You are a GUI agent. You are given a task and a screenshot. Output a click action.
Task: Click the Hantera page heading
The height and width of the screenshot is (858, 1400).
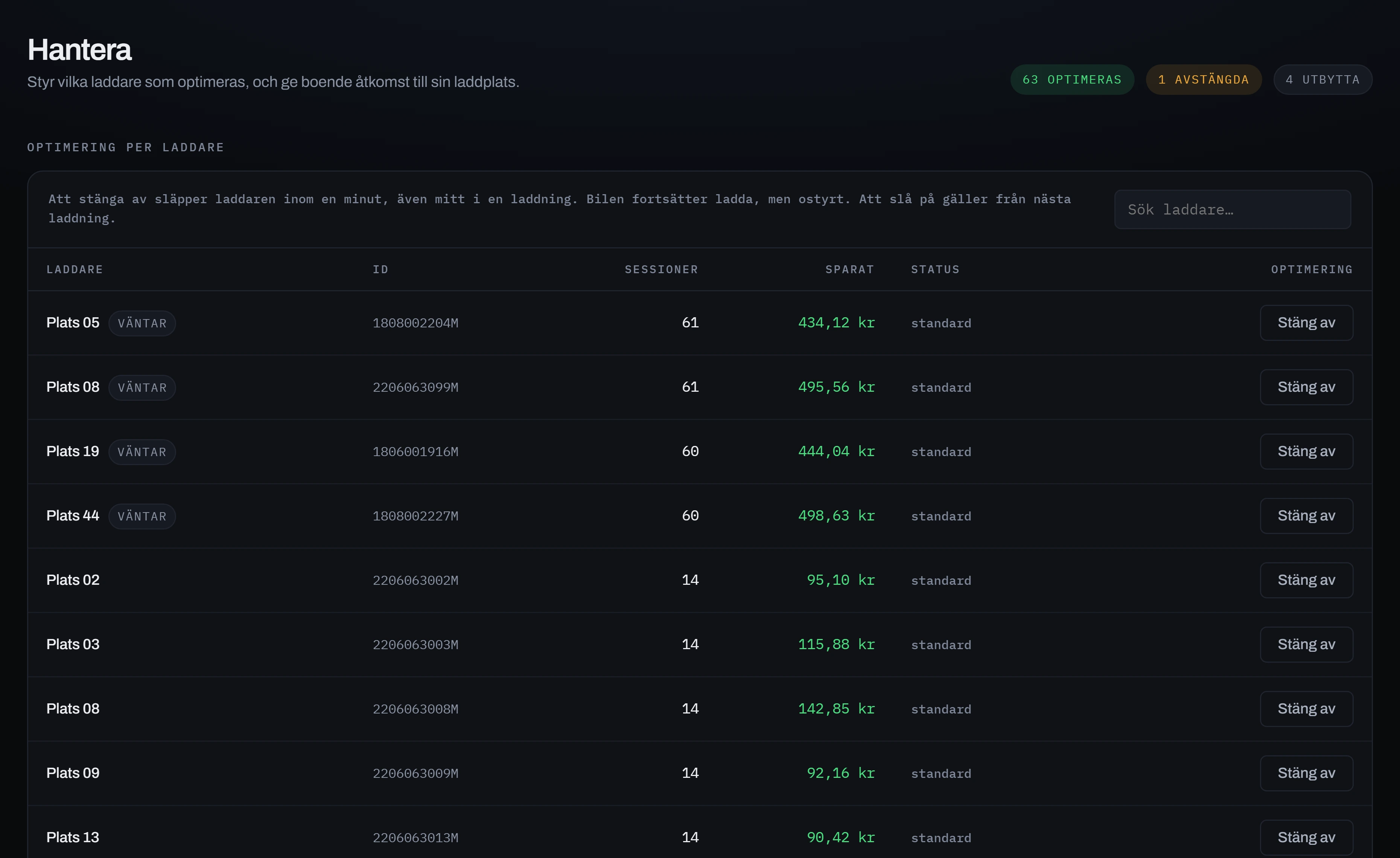tap(79, 50)
